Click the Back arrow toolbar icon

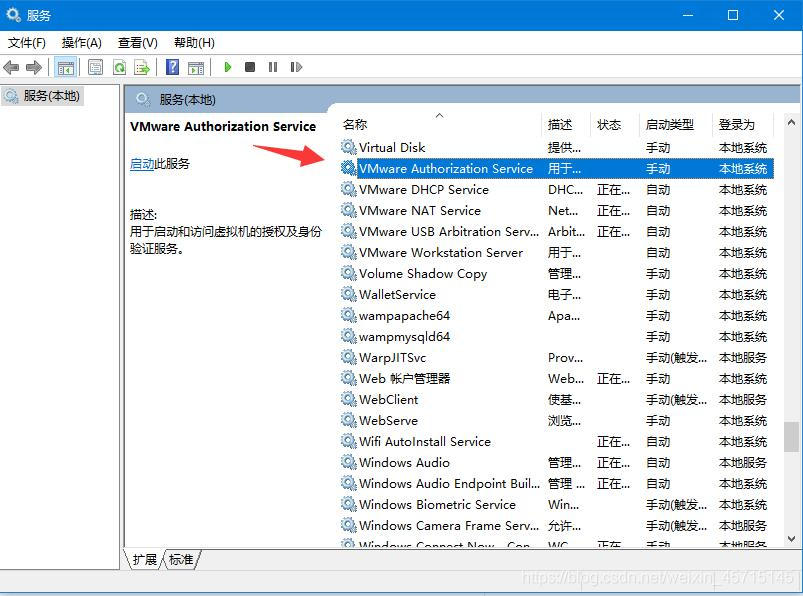coord(11,67)
